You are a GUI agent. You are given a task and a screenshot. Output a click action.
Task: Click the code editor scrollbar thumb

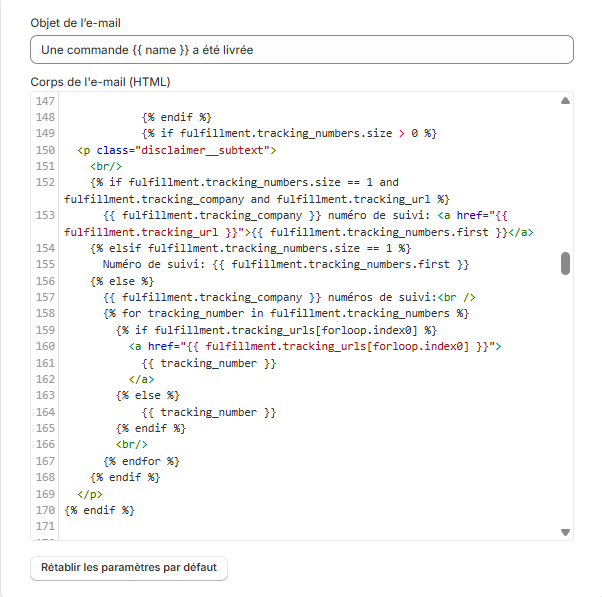(565, 263)
